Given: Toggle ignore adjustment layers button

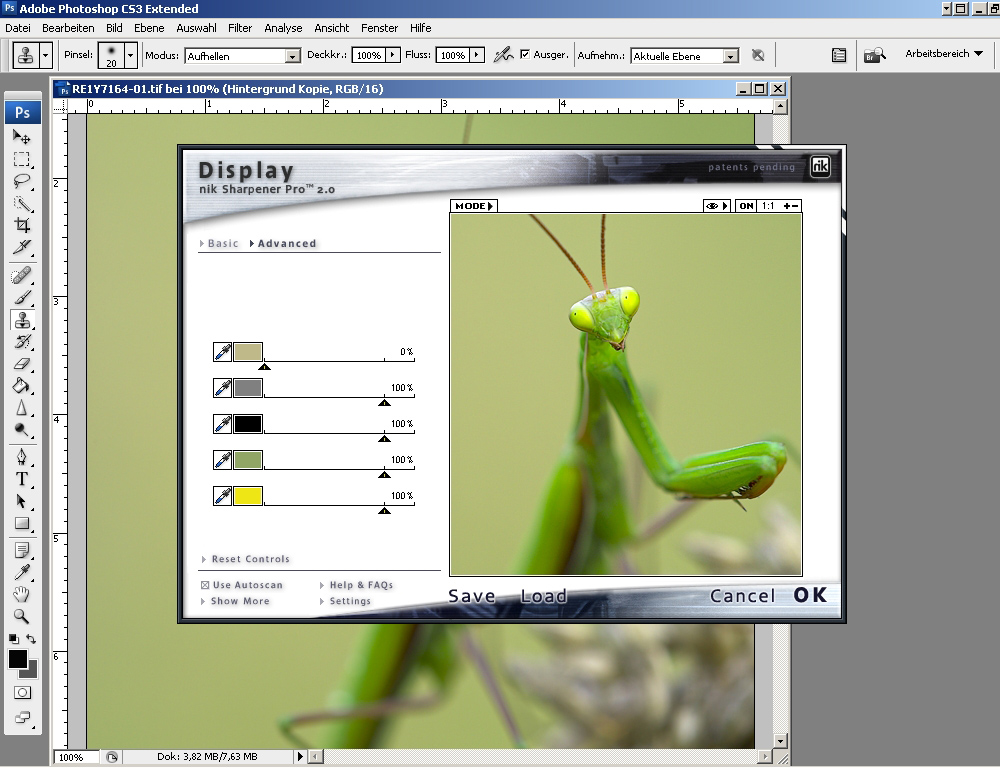Looking at the screenshot, I should point(758,55).
